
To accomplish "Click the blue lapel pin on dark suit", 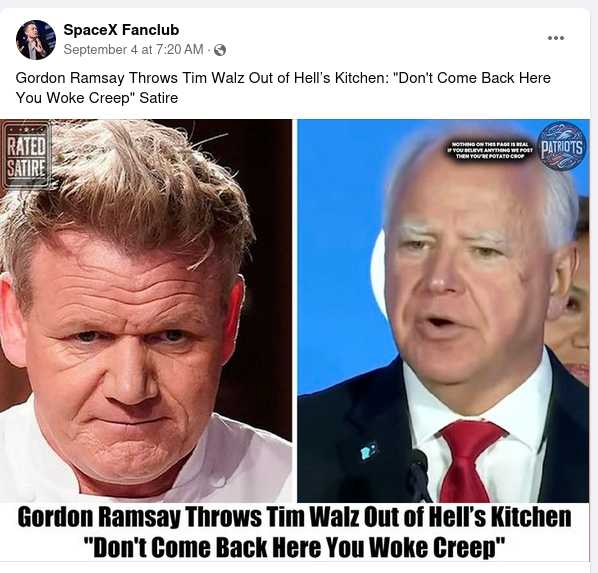I will pyautogui.click(x=369, y=451).
